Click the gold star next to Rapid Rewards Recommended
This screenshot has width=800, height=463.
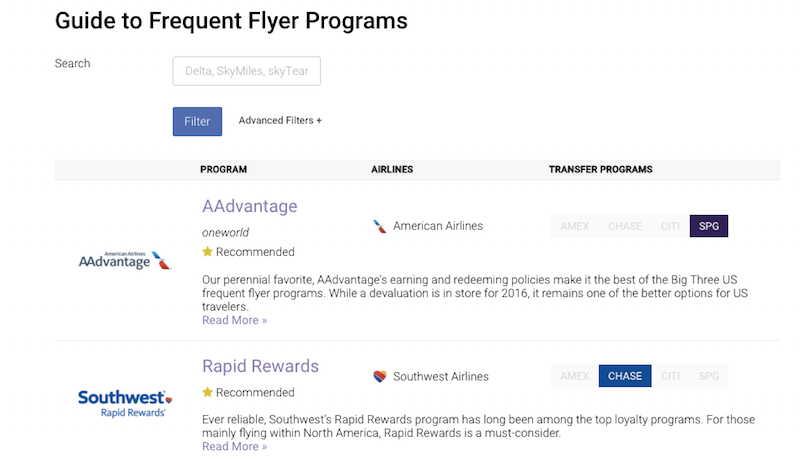click(x=207, y=392)
